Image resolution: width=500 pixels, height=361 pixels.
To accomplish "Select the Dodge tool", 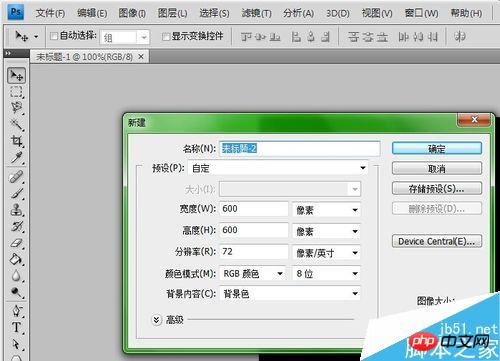I will click(x=16, y=292).
